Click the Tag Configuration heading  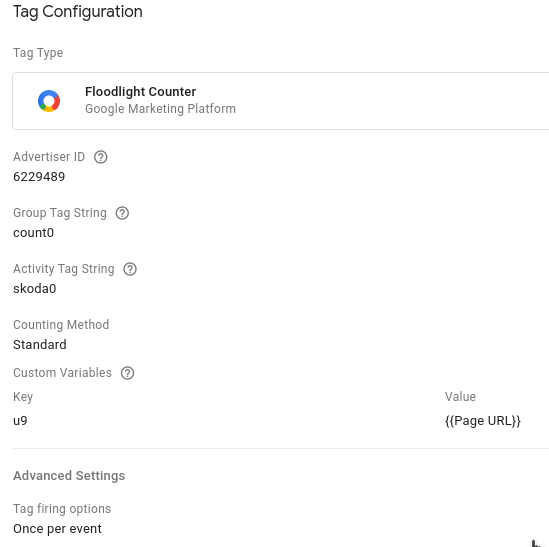pos(78,12)
